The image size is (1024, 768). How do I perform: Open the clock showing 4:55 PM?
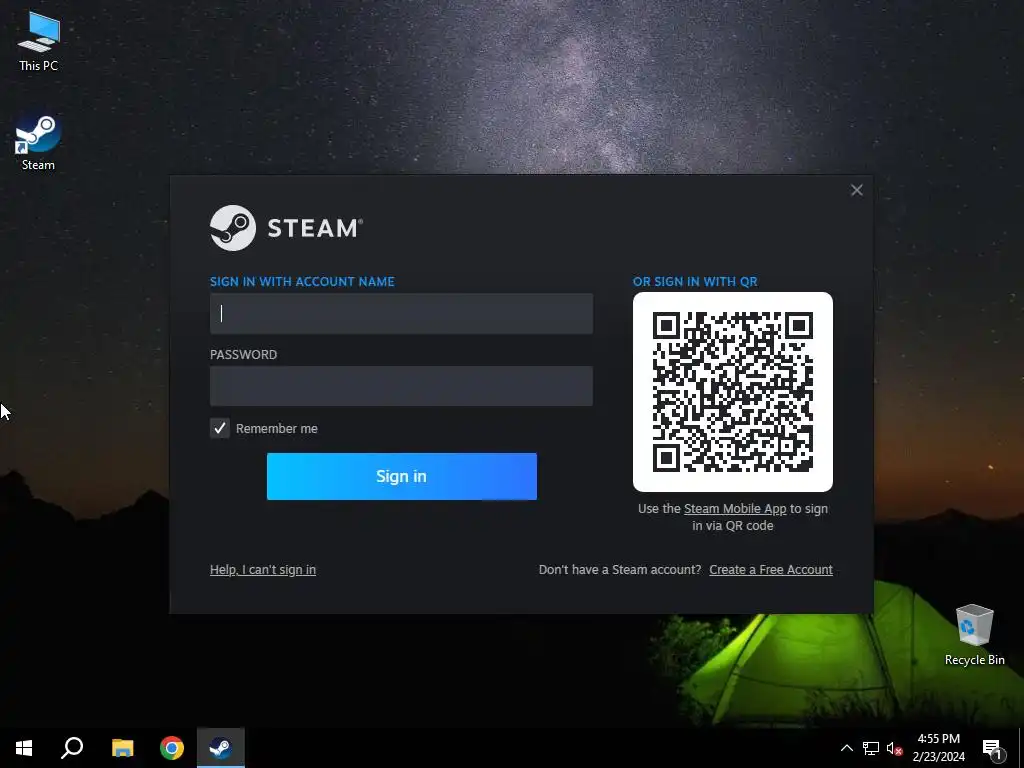pos(938,748)
